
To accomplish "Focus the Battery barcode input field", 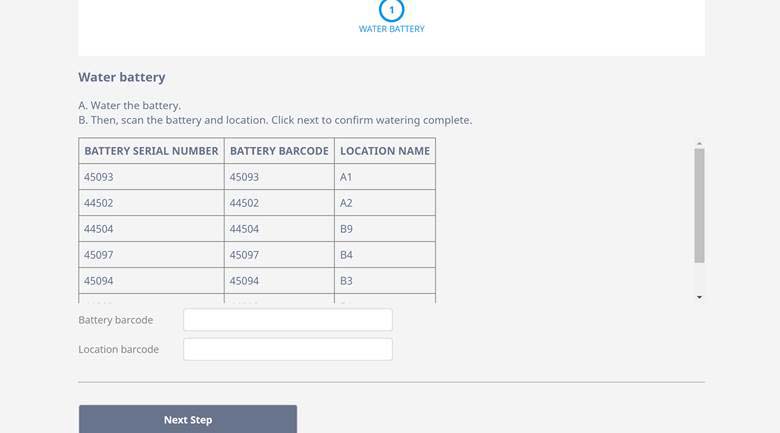I will (288, 320).
